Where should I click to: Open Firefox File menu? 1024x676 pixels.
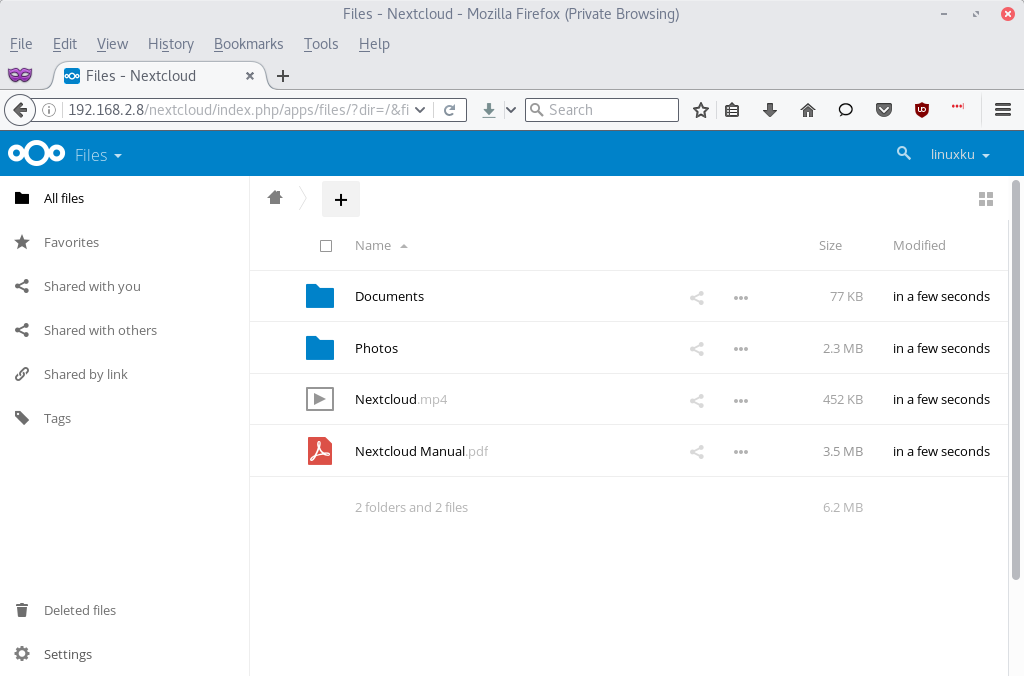click(21, 44)
